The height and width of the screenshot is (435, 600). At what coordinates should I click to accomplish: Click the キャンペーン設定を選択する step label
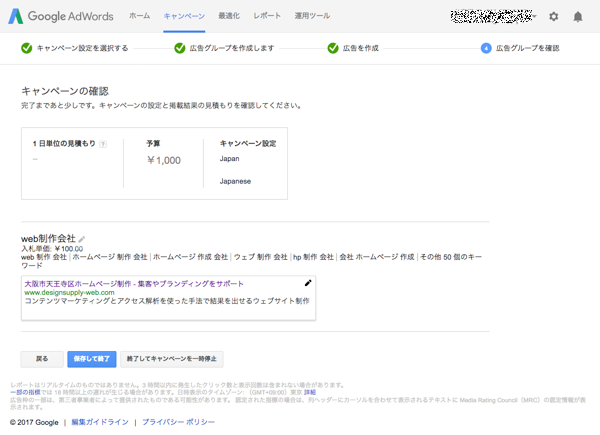82,48
